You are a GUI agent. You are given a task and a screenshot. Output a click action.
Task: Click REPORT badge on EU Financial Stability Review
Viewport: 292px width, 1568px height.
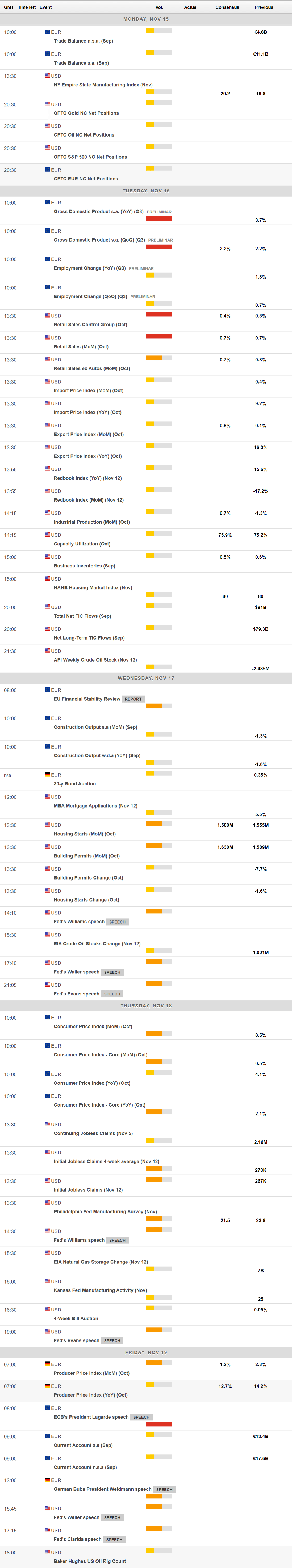(x=133, y=699)
